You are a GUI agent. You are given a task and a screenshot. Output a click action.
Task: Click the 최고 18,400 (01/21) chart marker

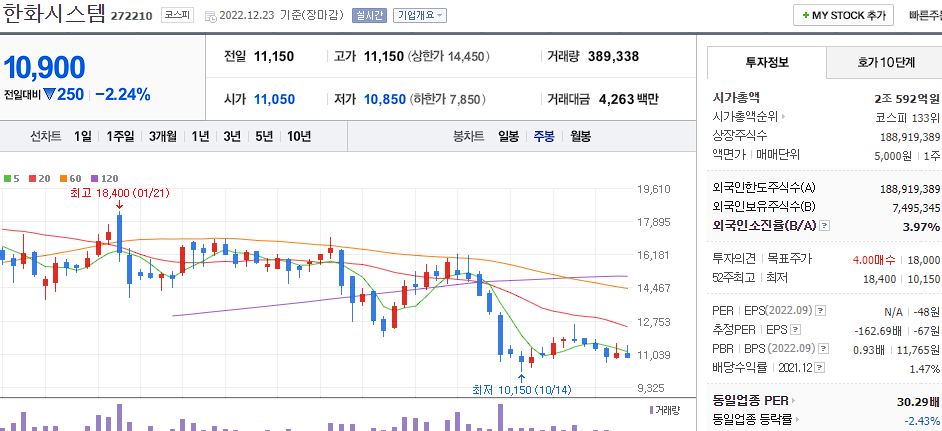(120, 194)
